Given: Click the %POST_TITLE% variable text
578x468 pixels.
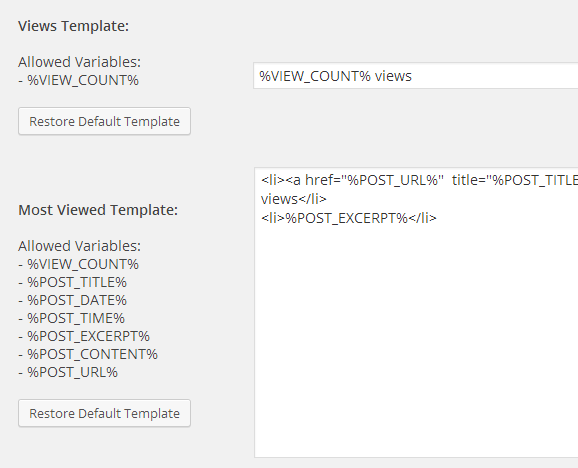Looking at the screenshot, I should (x=77, y=282).
